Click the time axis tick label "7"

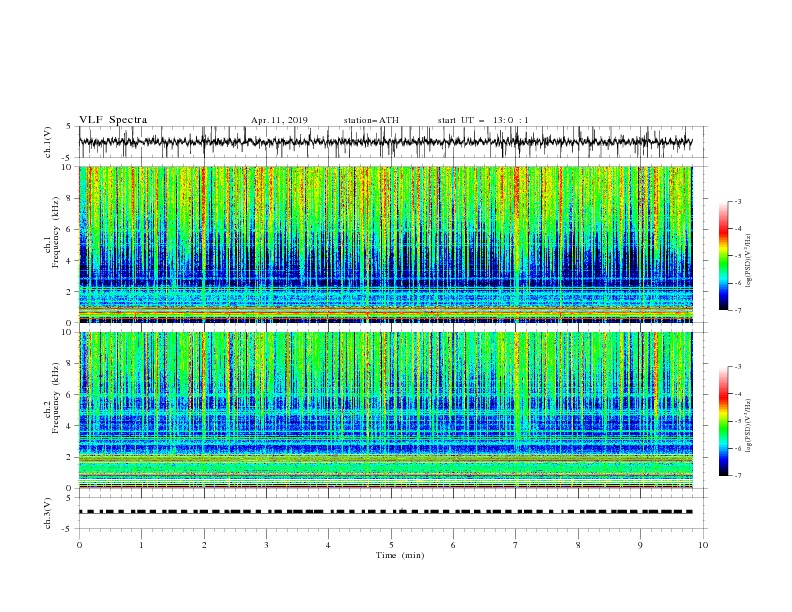pos(516,545)
